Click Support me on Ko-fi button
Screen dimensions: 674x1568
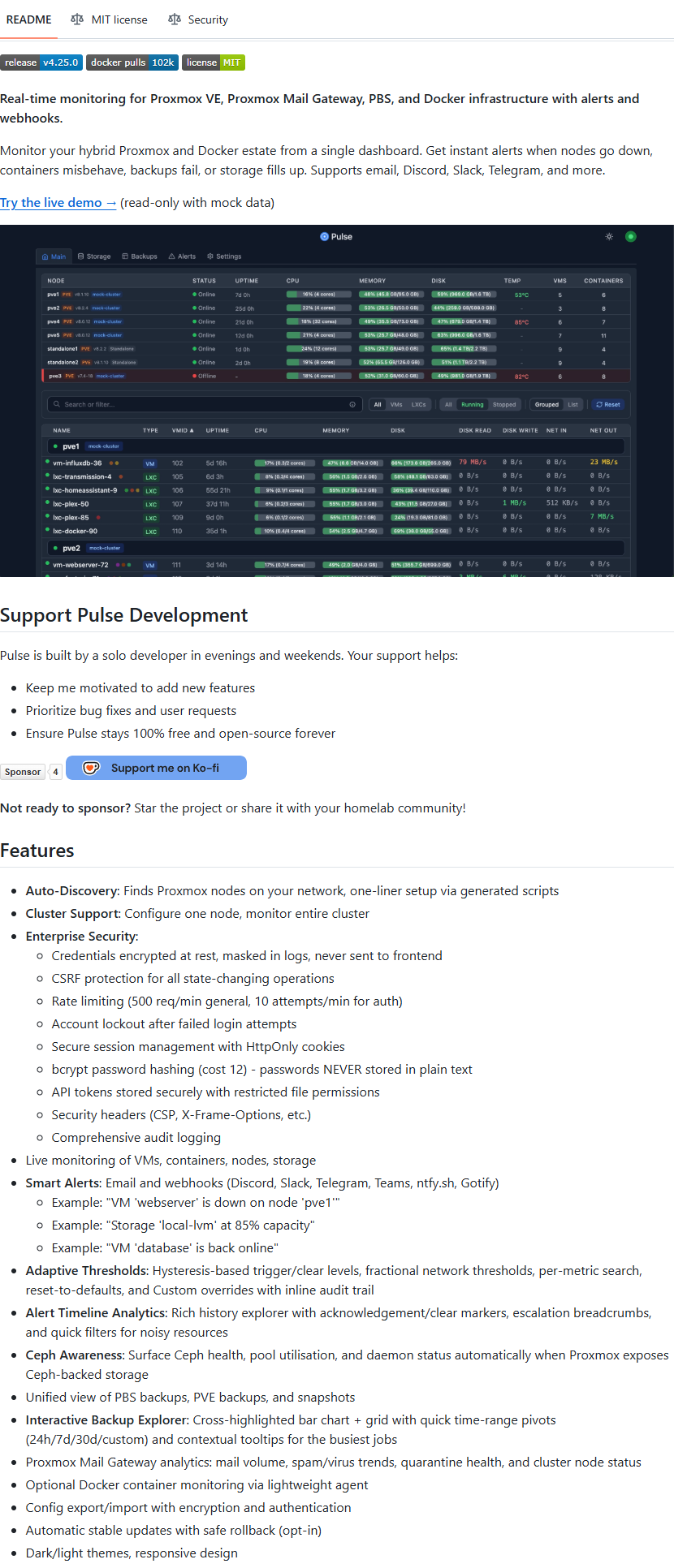pos(156,768)
